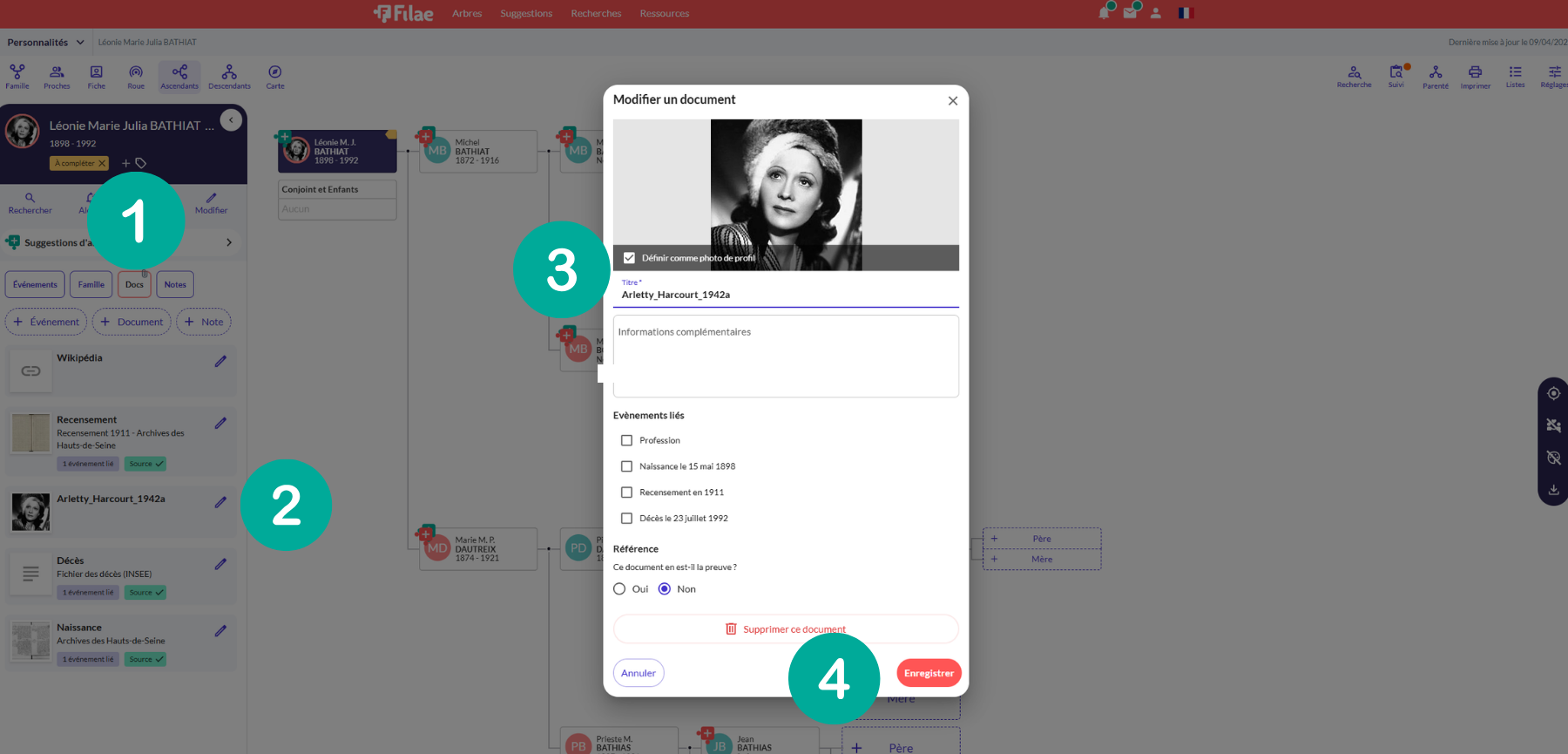The image size is (1568, 754).
Task: Select the Oui radio button
Action: pos(619,589)
